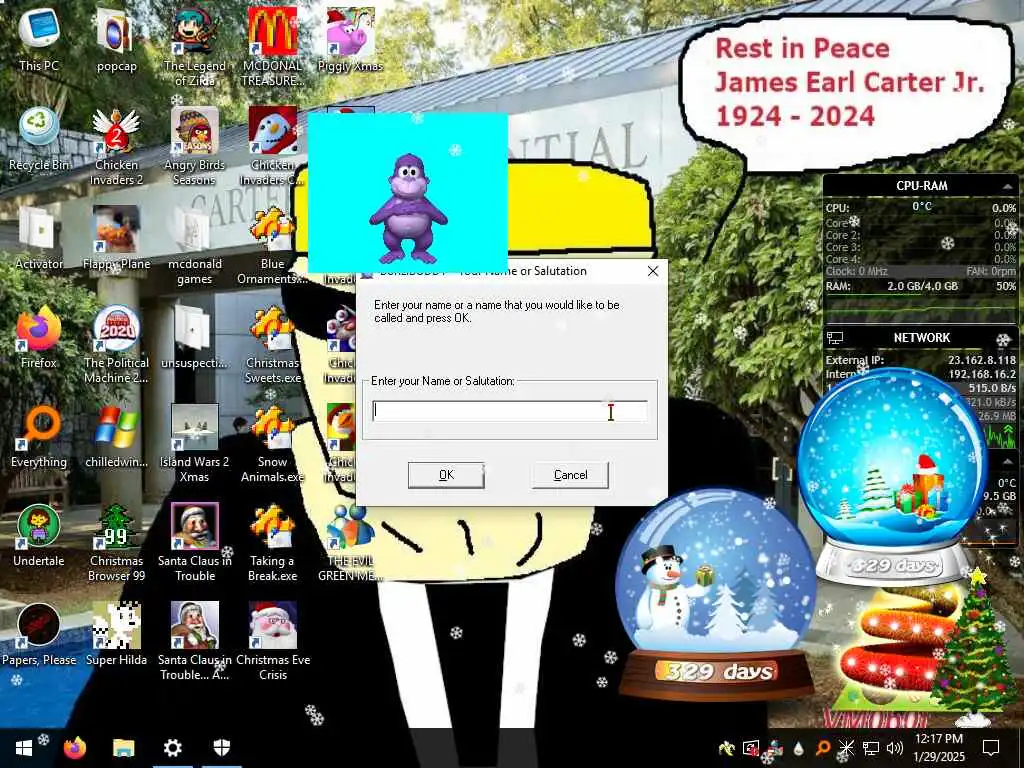Select the Christmas Eve Crisis icon
This screenshot has height=768, width=1024.
coord(272,643)
